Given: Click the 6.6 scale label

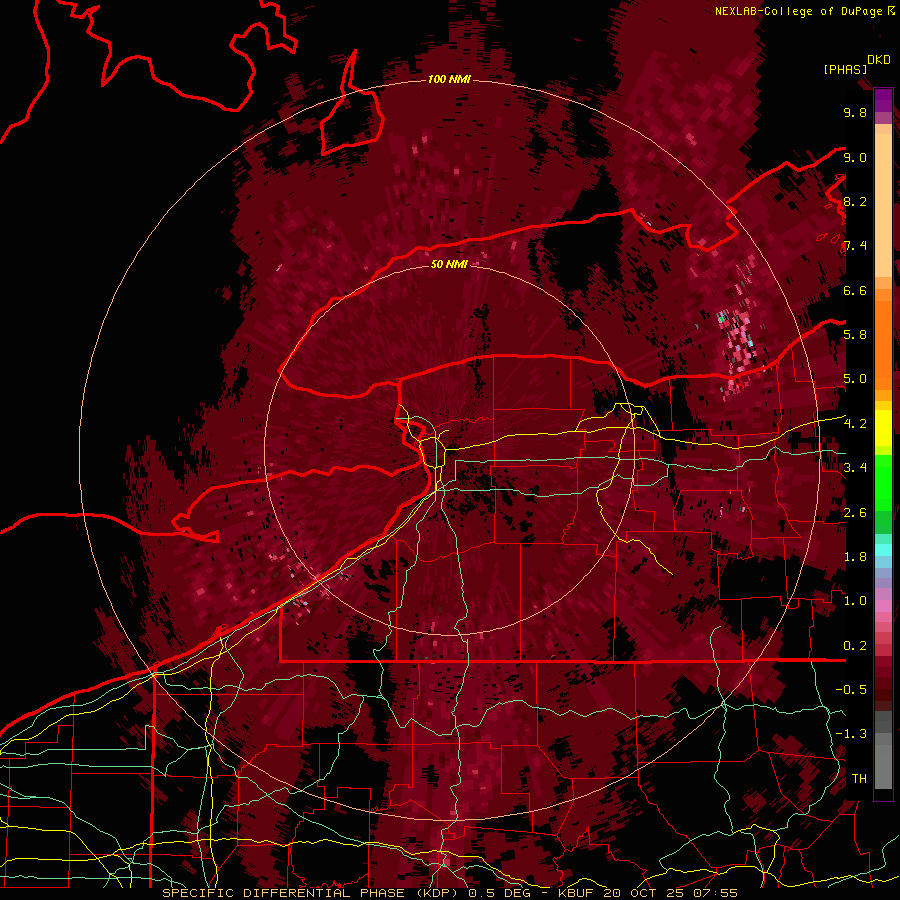Looking at the screenshot, I should tap(855, 290).
